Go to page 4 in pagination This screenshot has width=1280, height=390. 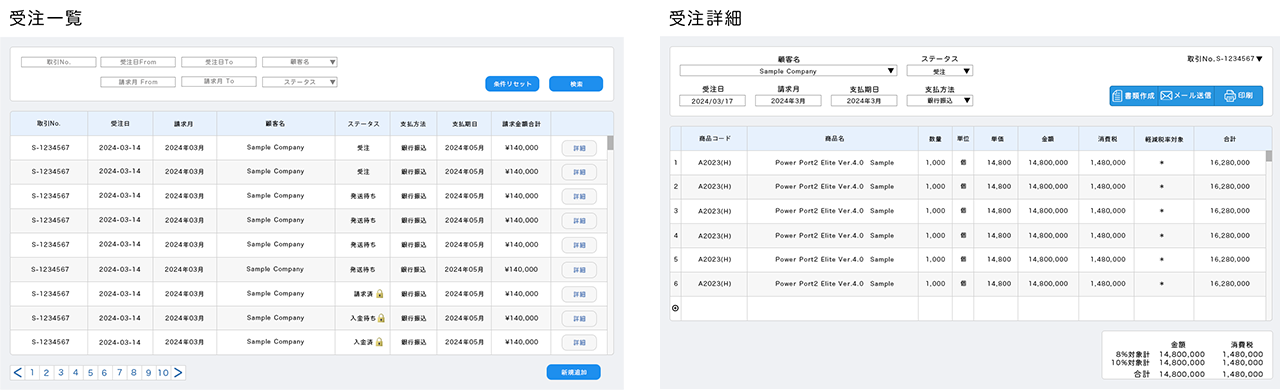click(76, 373)
